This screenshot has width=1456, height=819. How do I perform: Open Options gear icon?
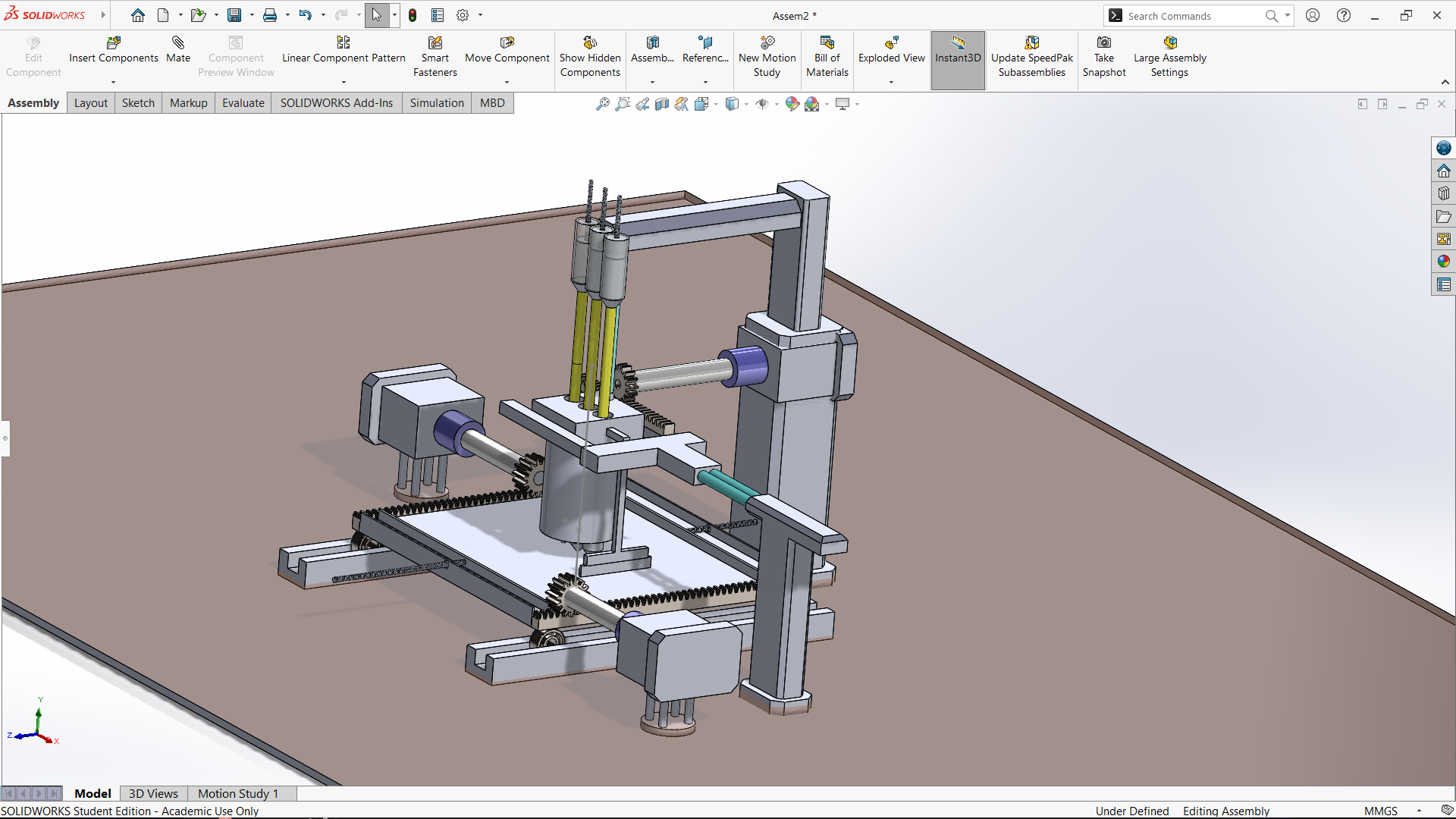[x=463, y=15]
